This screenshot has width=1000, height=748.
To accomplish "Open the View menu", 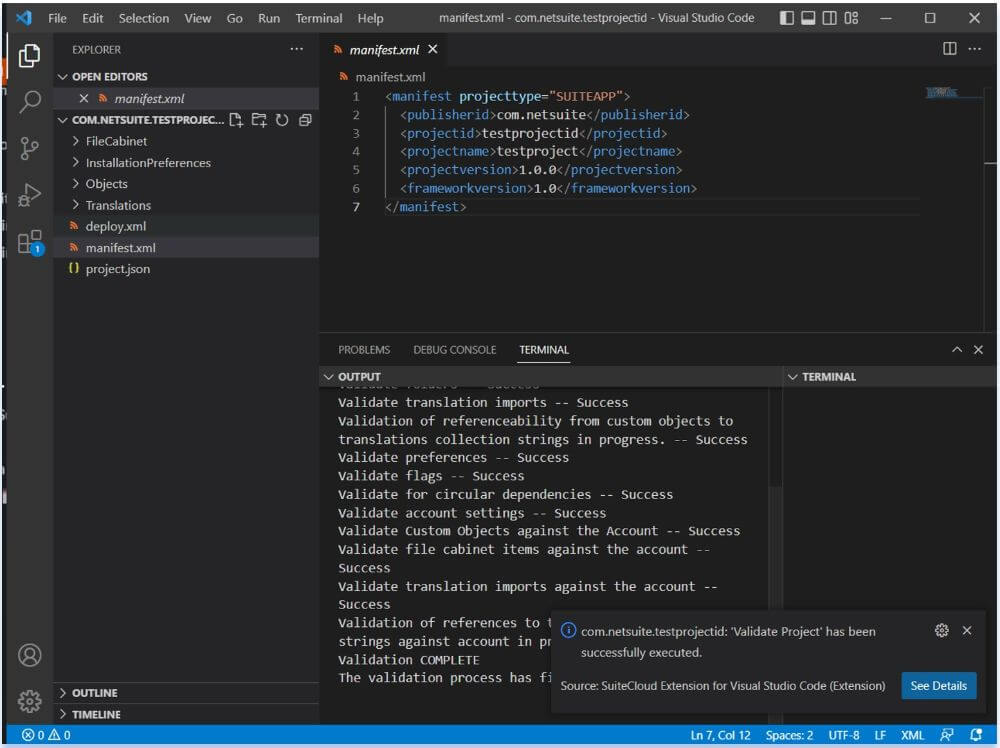I will tap(198, 18).
